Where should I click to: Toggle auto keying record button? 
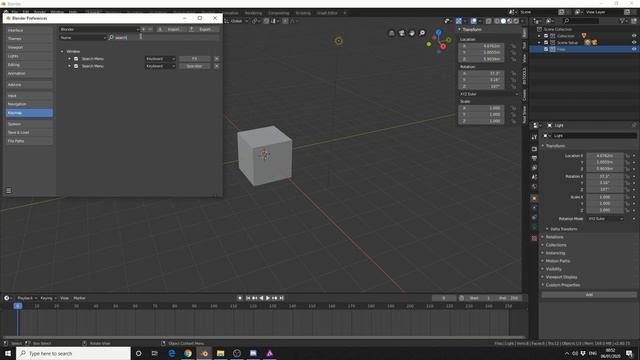[240, 298]
